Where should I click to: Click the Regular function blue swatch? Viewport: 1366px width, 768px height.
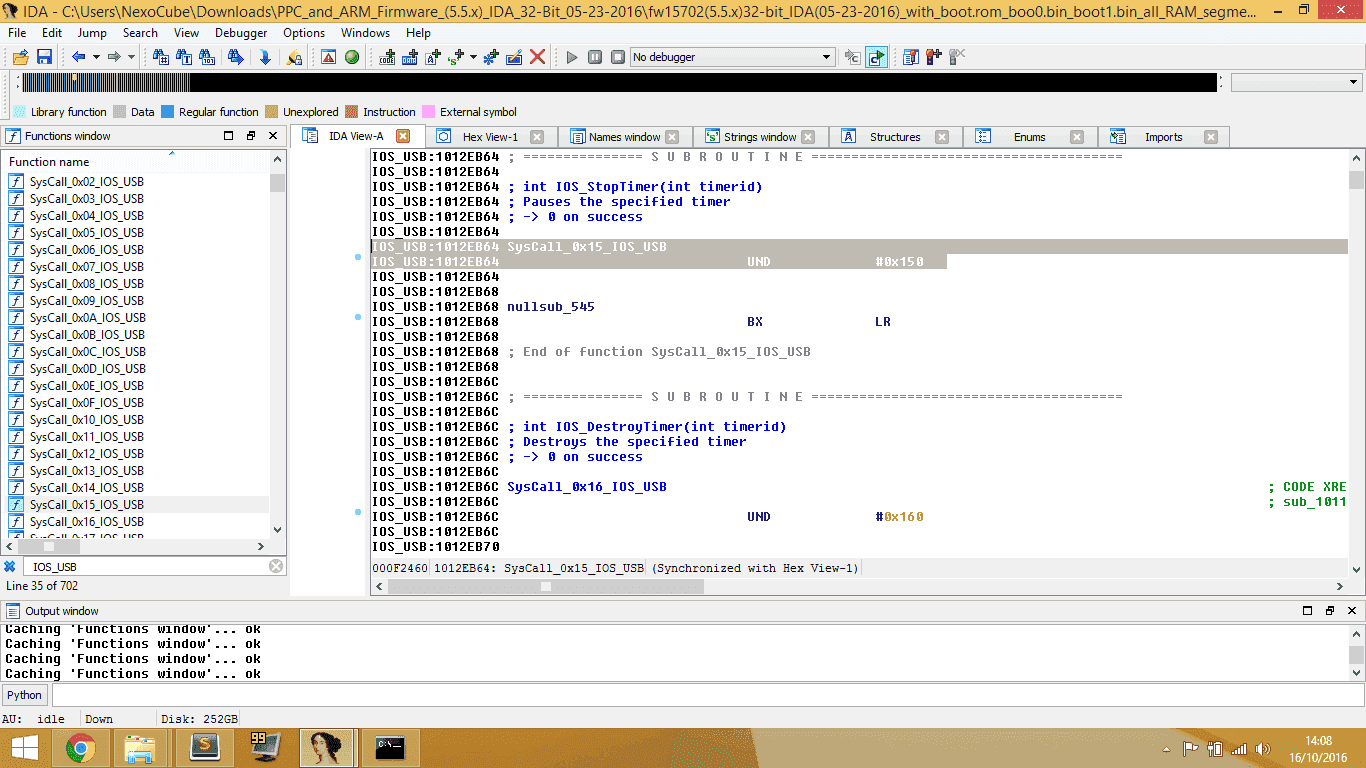tap(168, 112)
